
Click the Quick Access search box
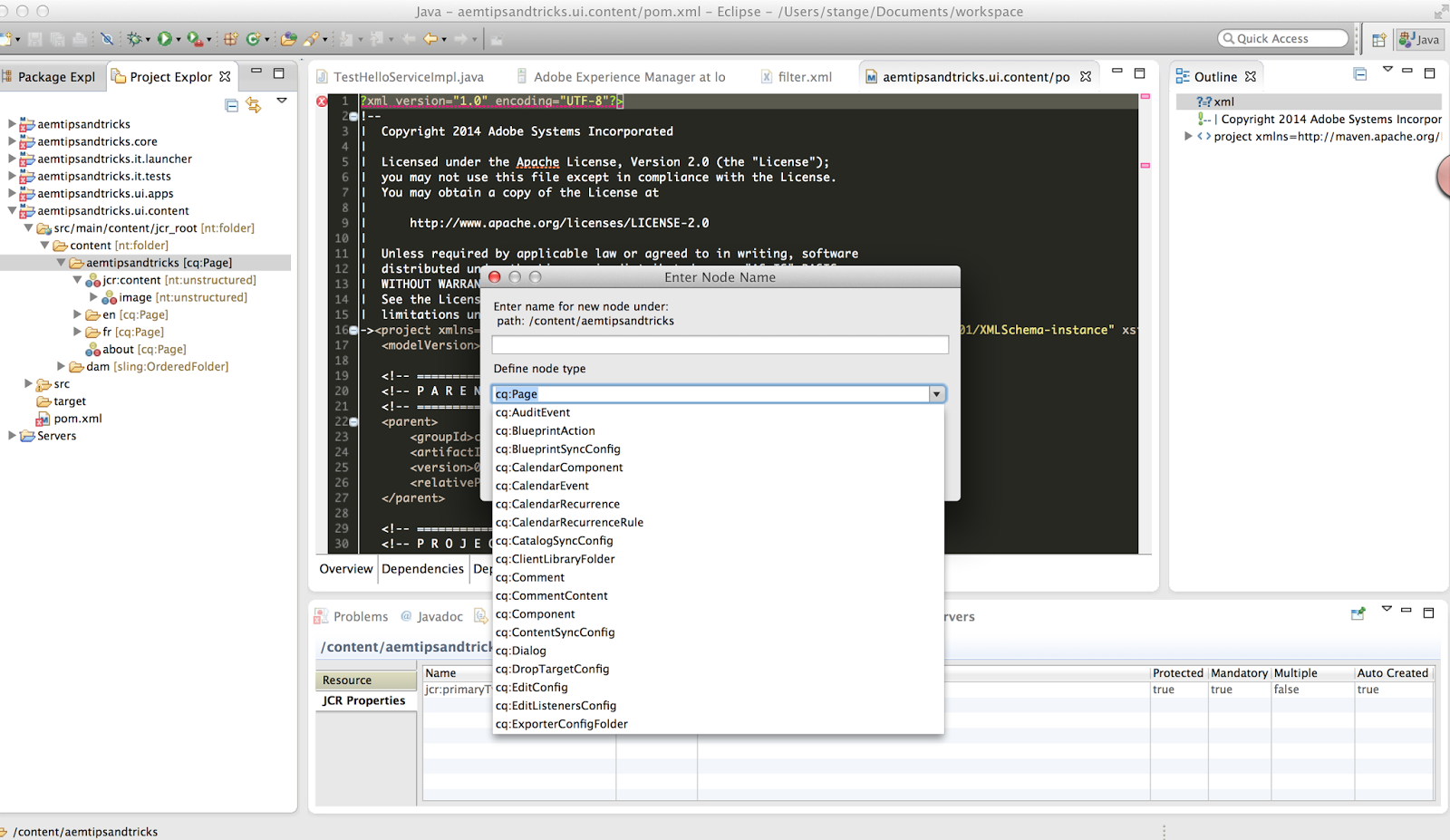(x=1283, y=38)
